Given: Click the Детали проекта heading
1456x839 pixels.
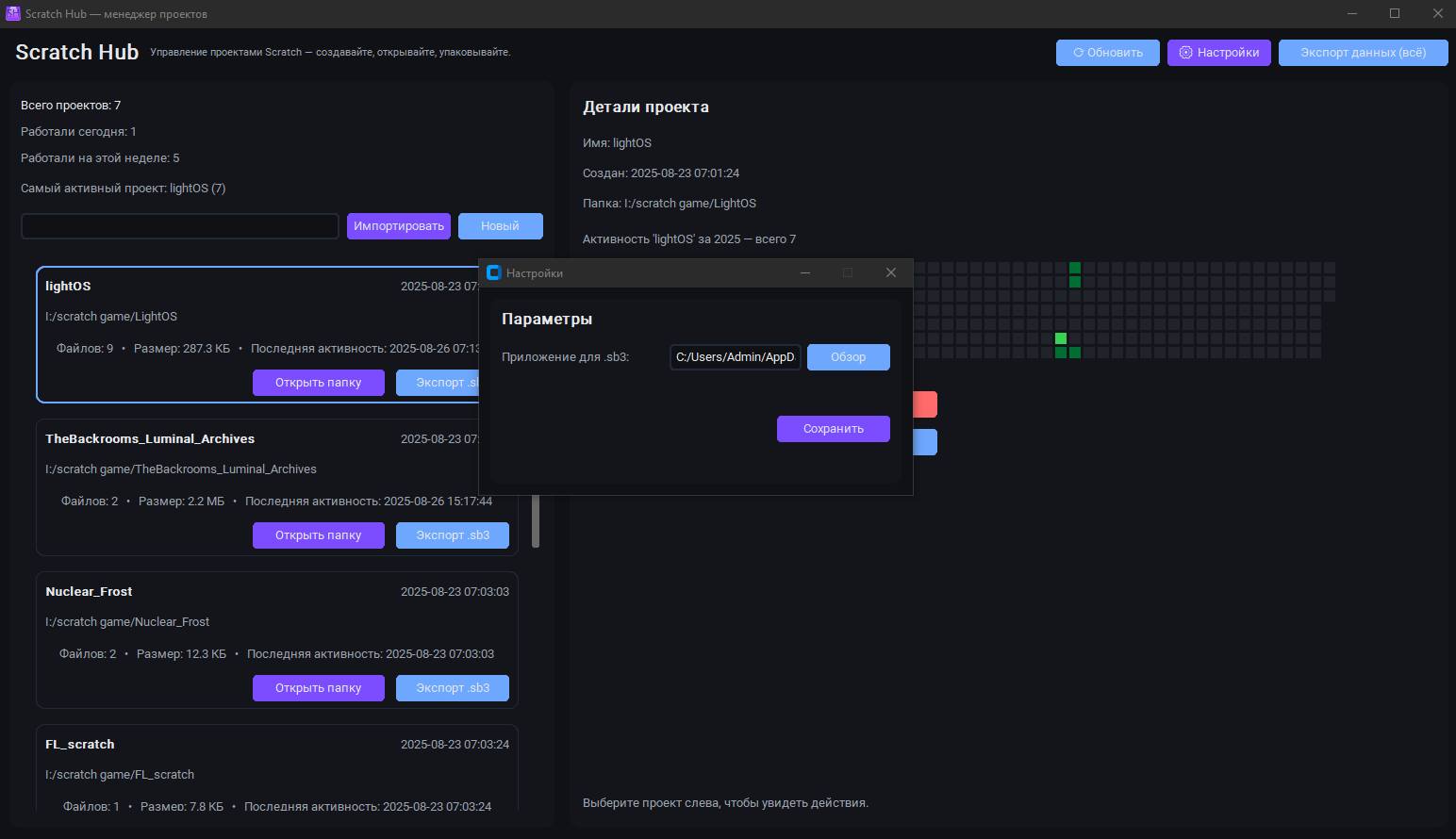Looking at the screenshot, I should (x=646, y=107).
